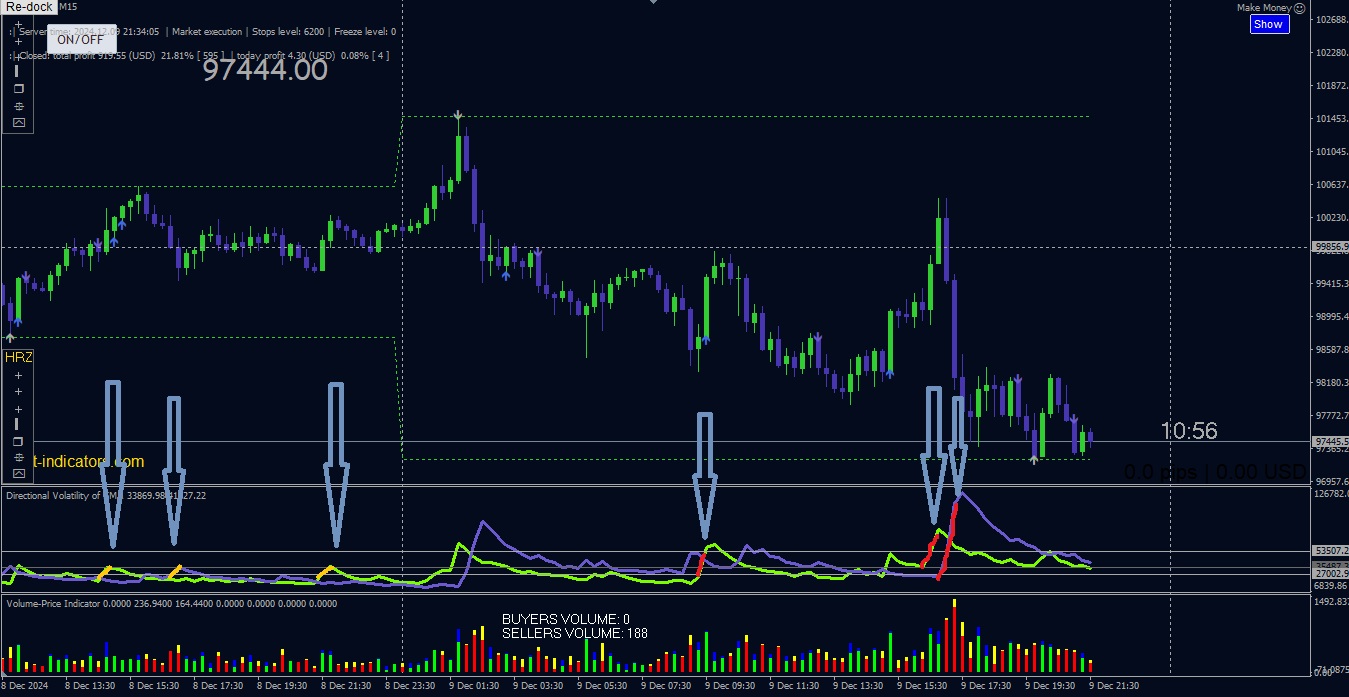
Task: Click the crosshair icon in HRZ panel
Action: click(x=18, y=457)
